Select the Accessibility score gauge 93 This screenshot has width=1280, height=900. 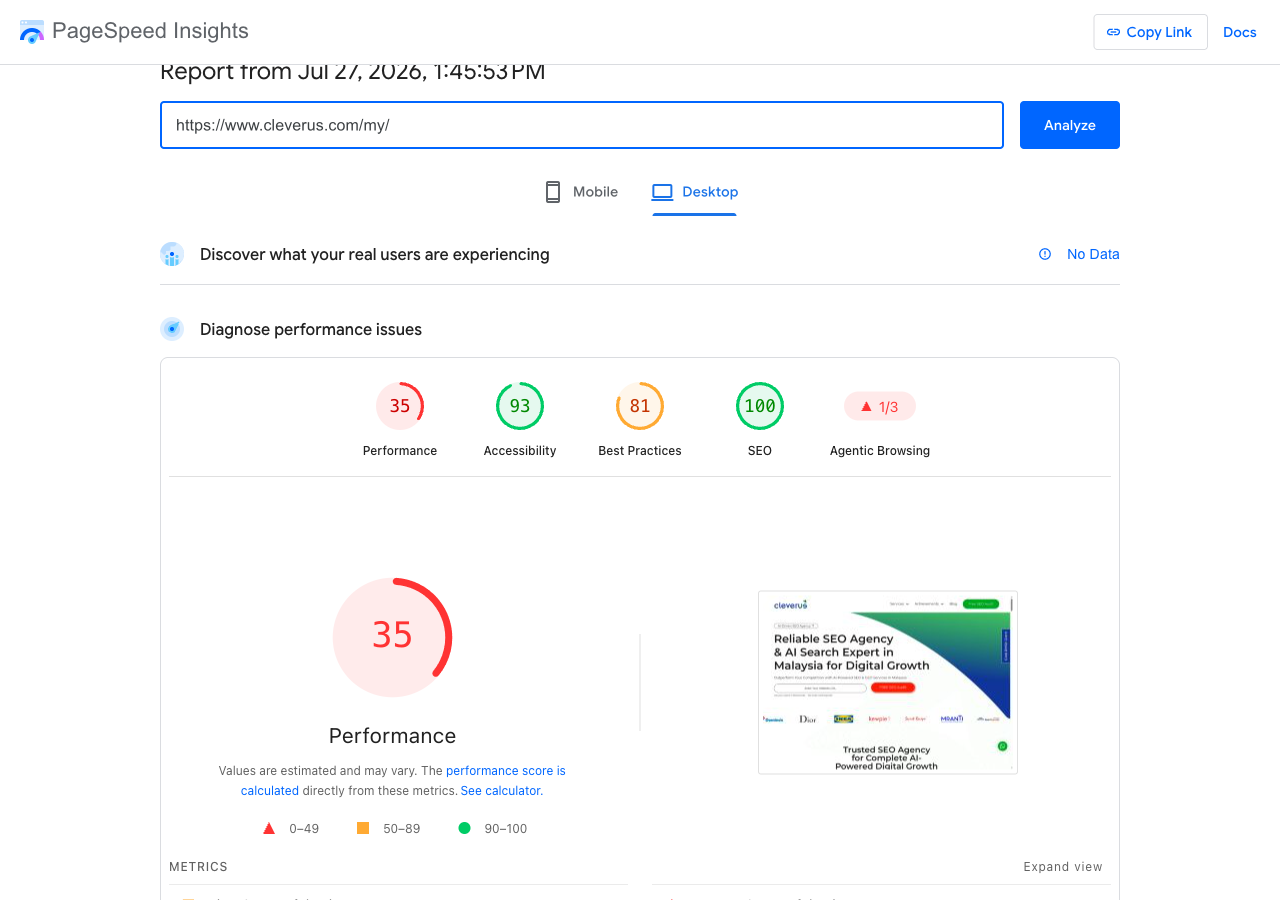click(x=520, y=406)
